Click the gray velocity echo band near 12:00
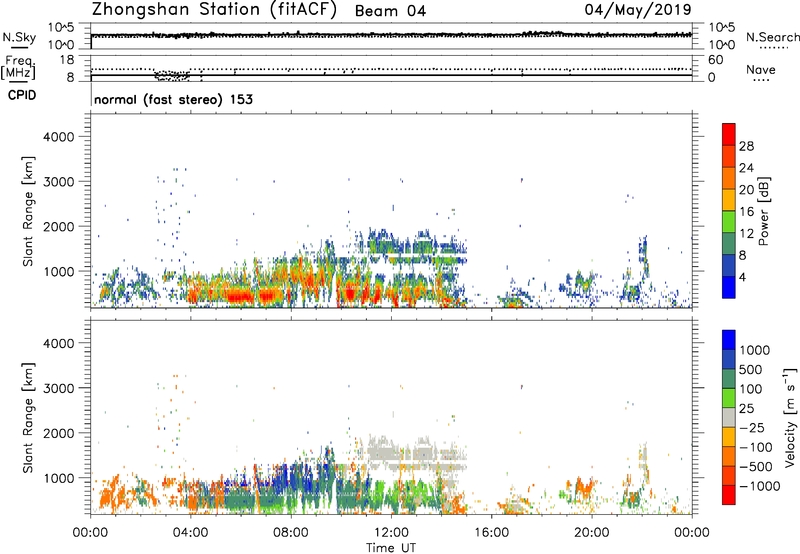Screen dimensions: 800x554 click(x=413, y=454)
